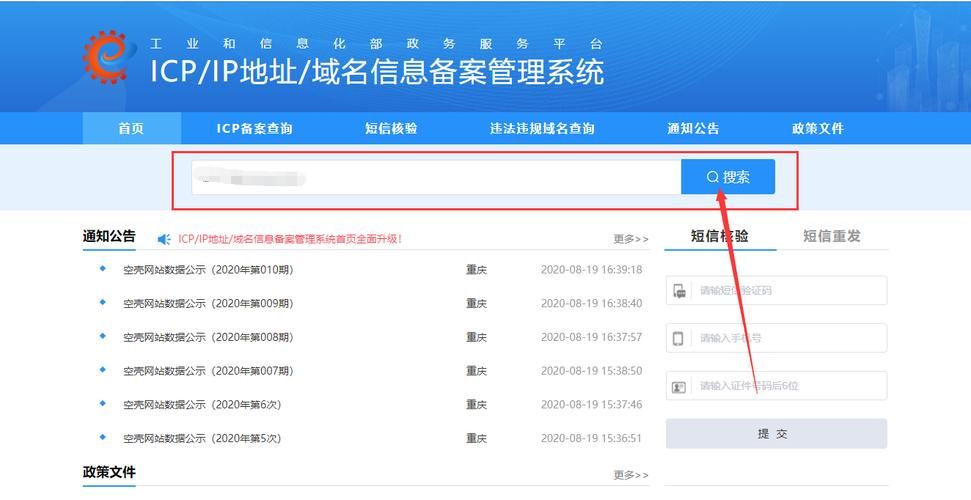This screenshot has width=971, height=500.
Task: Click 更多>> next to 通知公告
Action: 631,239
